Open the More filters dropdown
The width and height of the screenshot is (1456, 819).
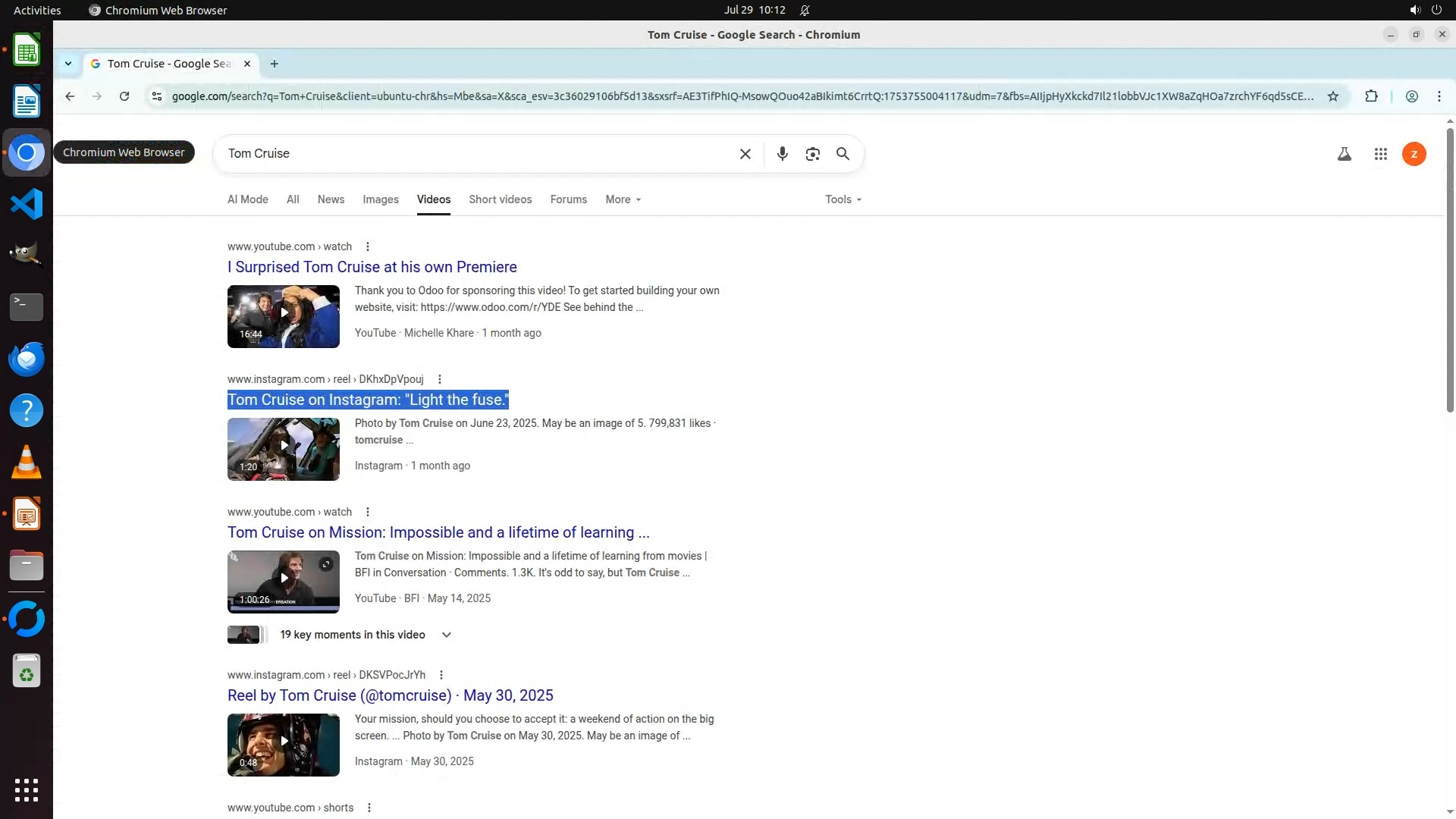pyautogui.click(x=623, y=199)
